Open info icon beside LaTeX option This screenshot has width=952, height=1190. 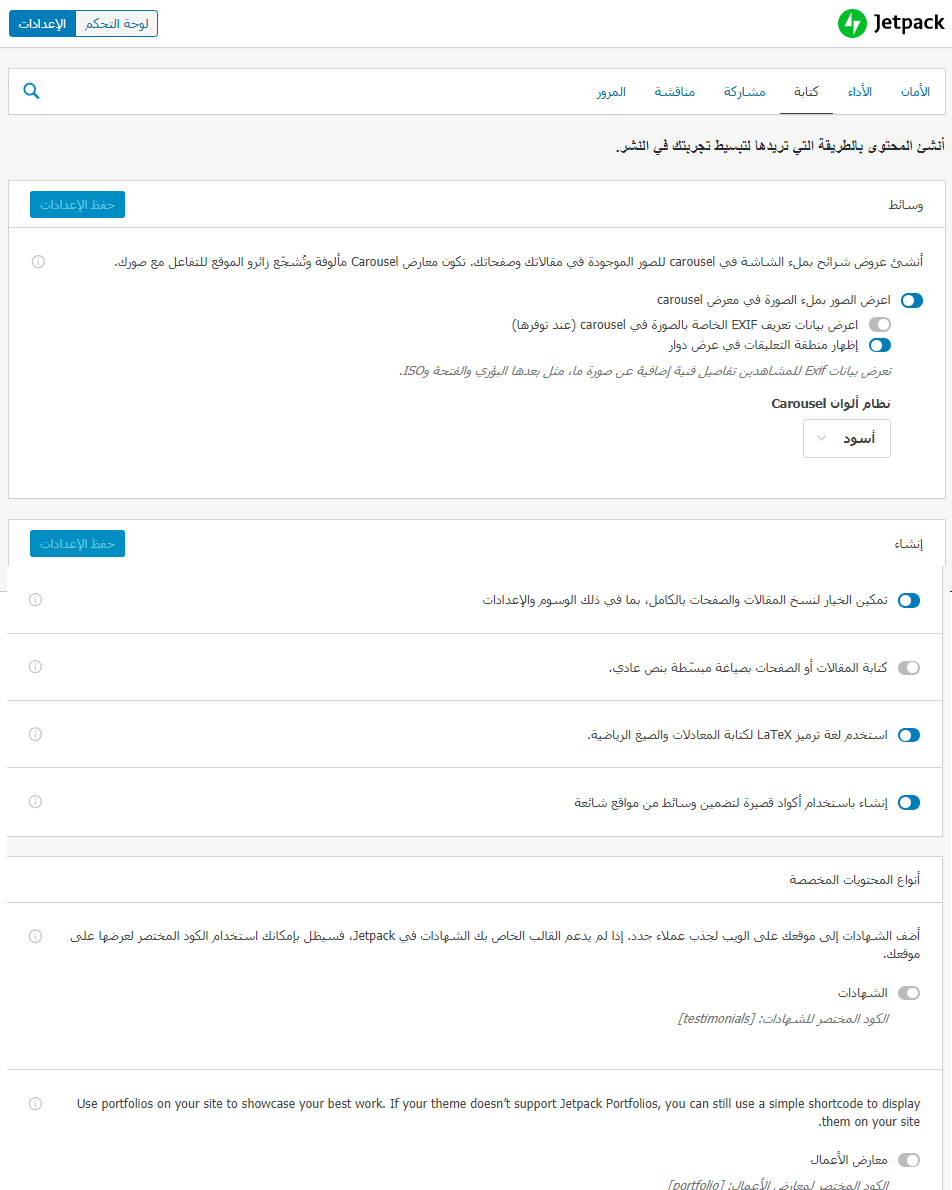(35, 734)
